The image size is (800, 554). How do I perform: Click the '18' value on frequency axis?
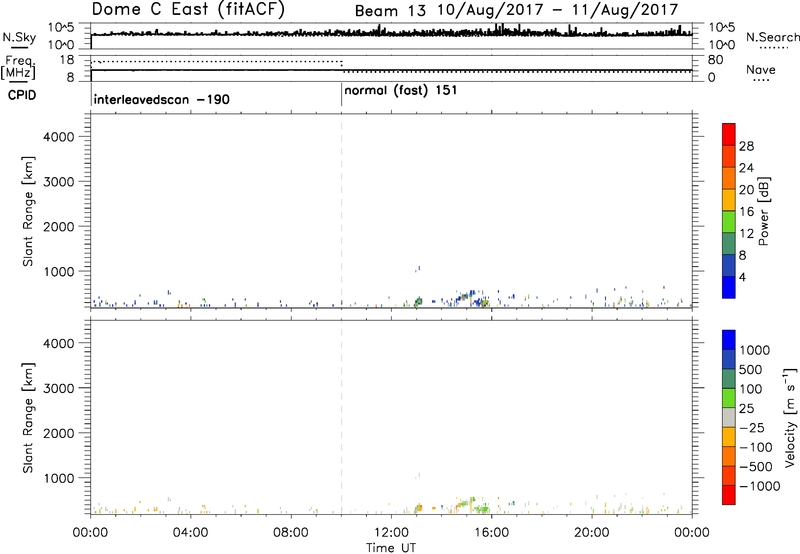pyautogui.click(x=67, y=60)
